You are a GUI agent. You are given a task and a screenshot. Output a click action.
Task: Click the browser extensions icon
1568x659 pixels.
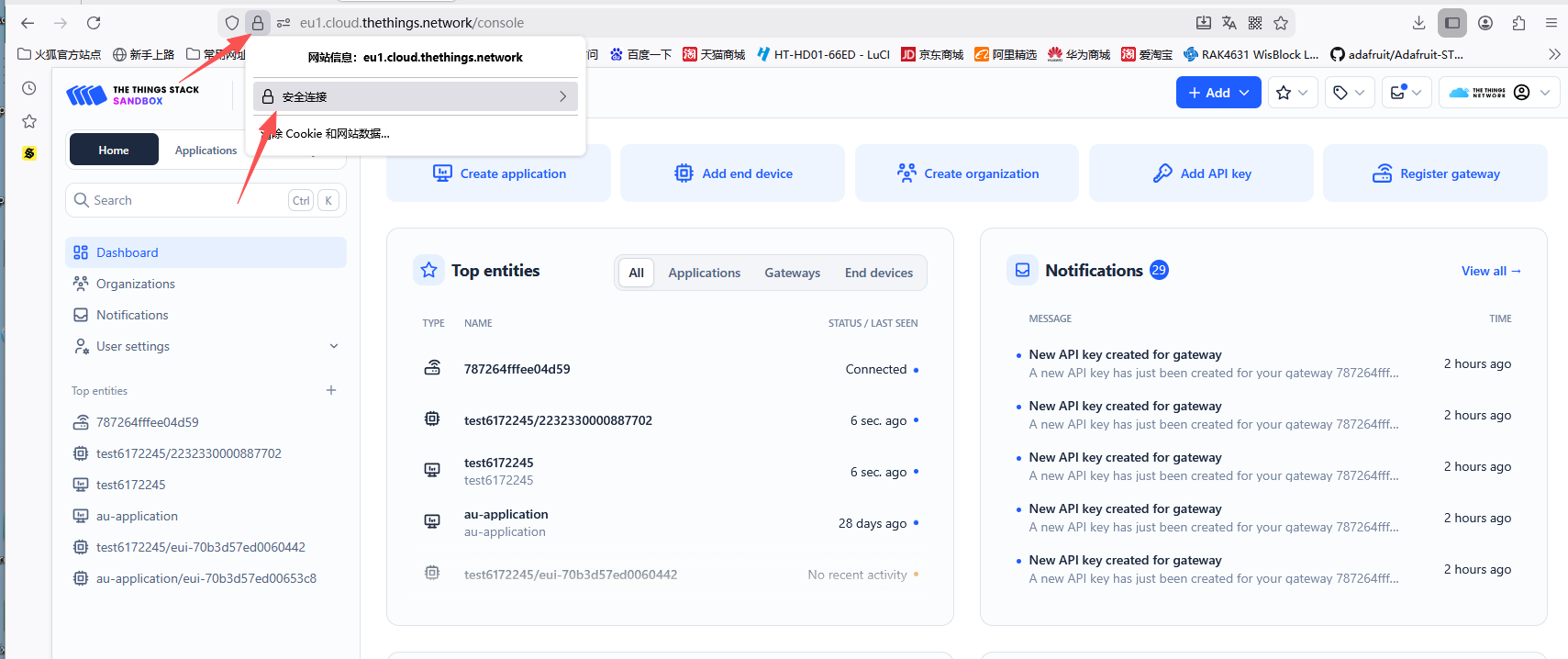1518,23
